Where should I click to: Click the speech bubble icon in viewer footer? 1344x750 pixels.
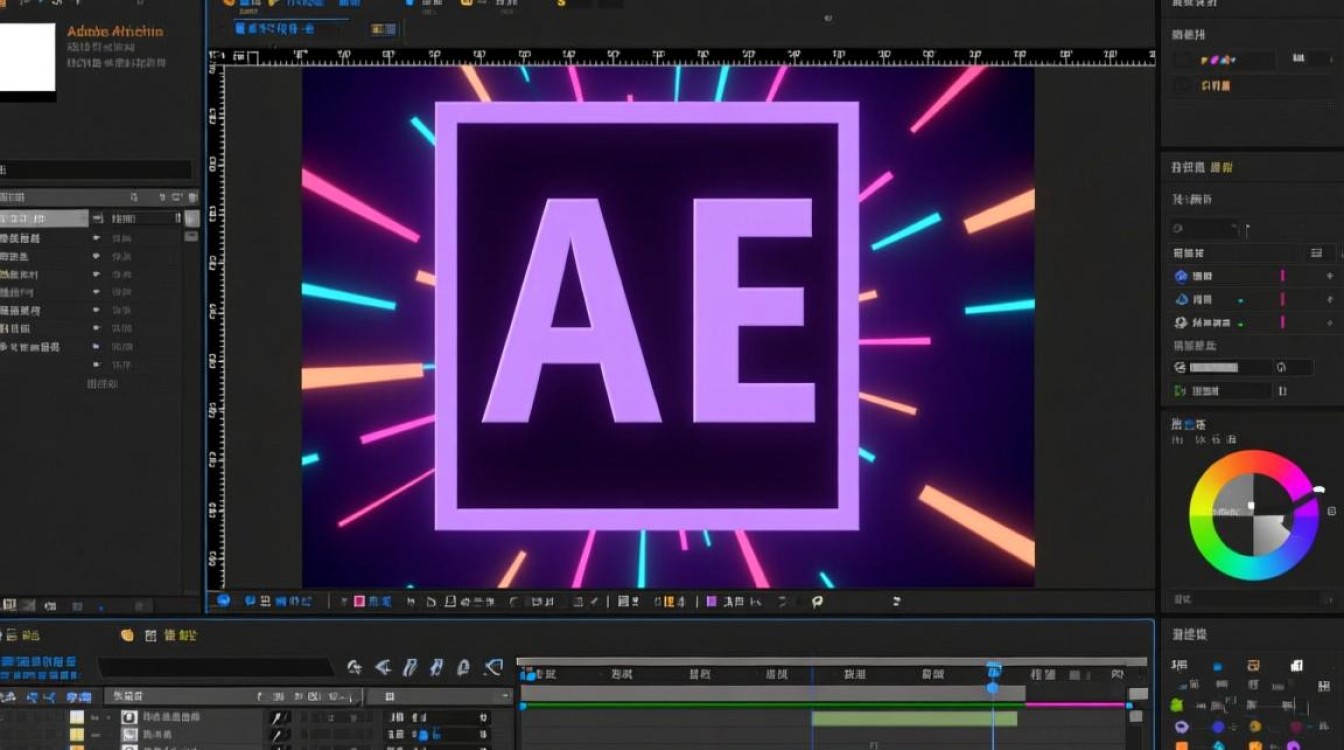tap(817, 601)
